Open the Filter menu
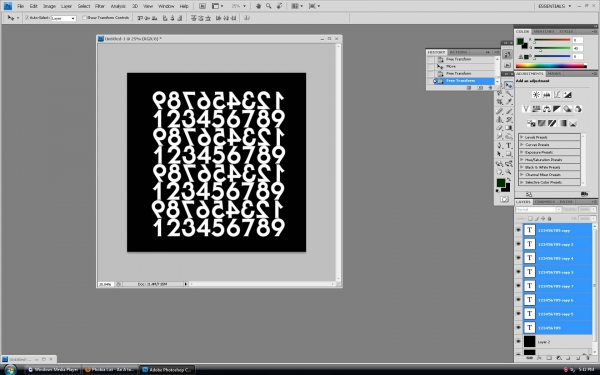The image size is (600, 375). tap(100, 6)
